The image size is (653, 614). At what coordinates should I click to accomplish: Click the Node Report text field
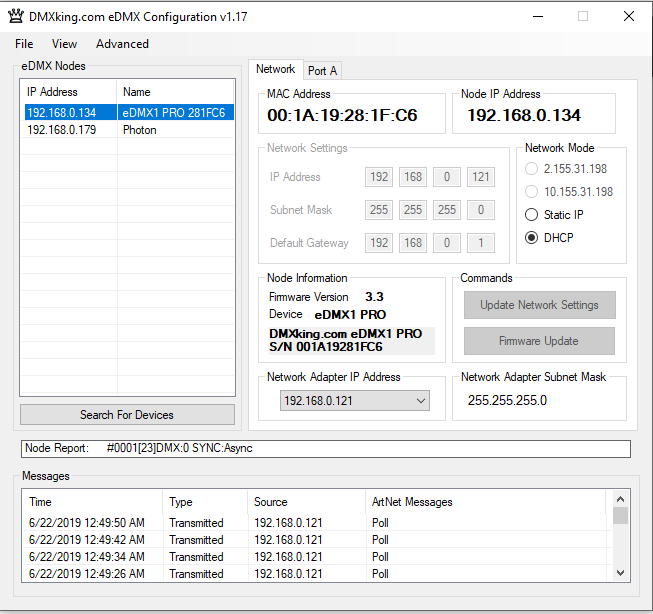(326, 448)
